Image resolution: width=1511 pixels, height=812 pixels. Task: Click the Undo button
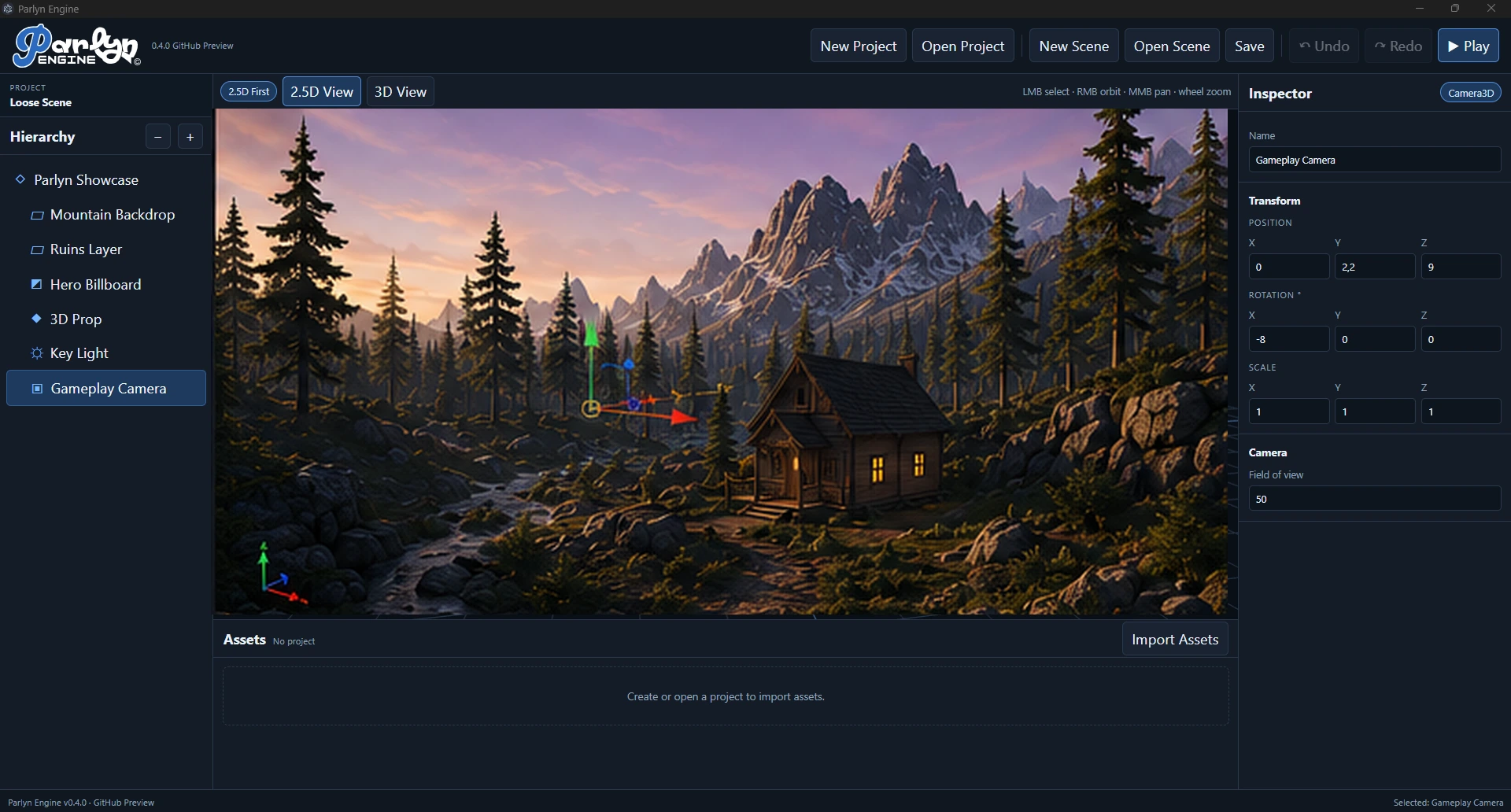(x=1324, y=46)
